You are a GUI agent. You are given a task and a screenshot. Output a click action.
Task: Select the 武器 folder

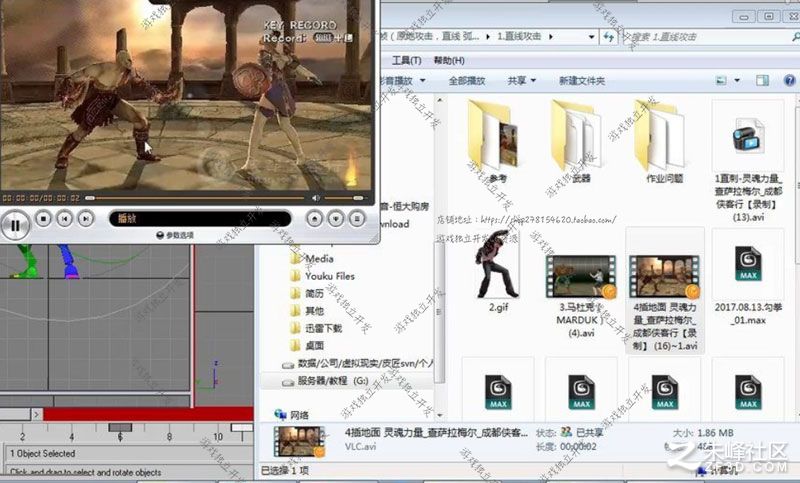581,142
